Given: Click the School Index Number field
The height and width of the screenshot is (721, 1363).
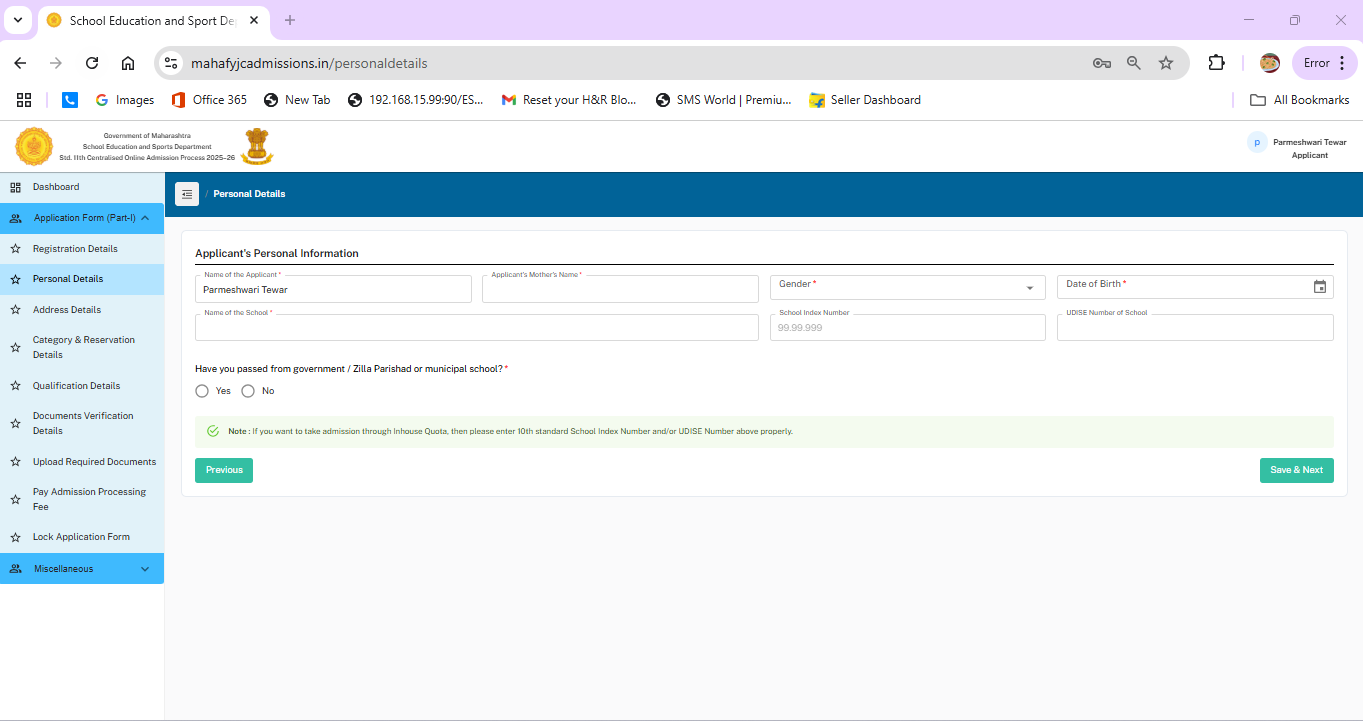Looking at the screenshot, I should [x=908, y=328].
